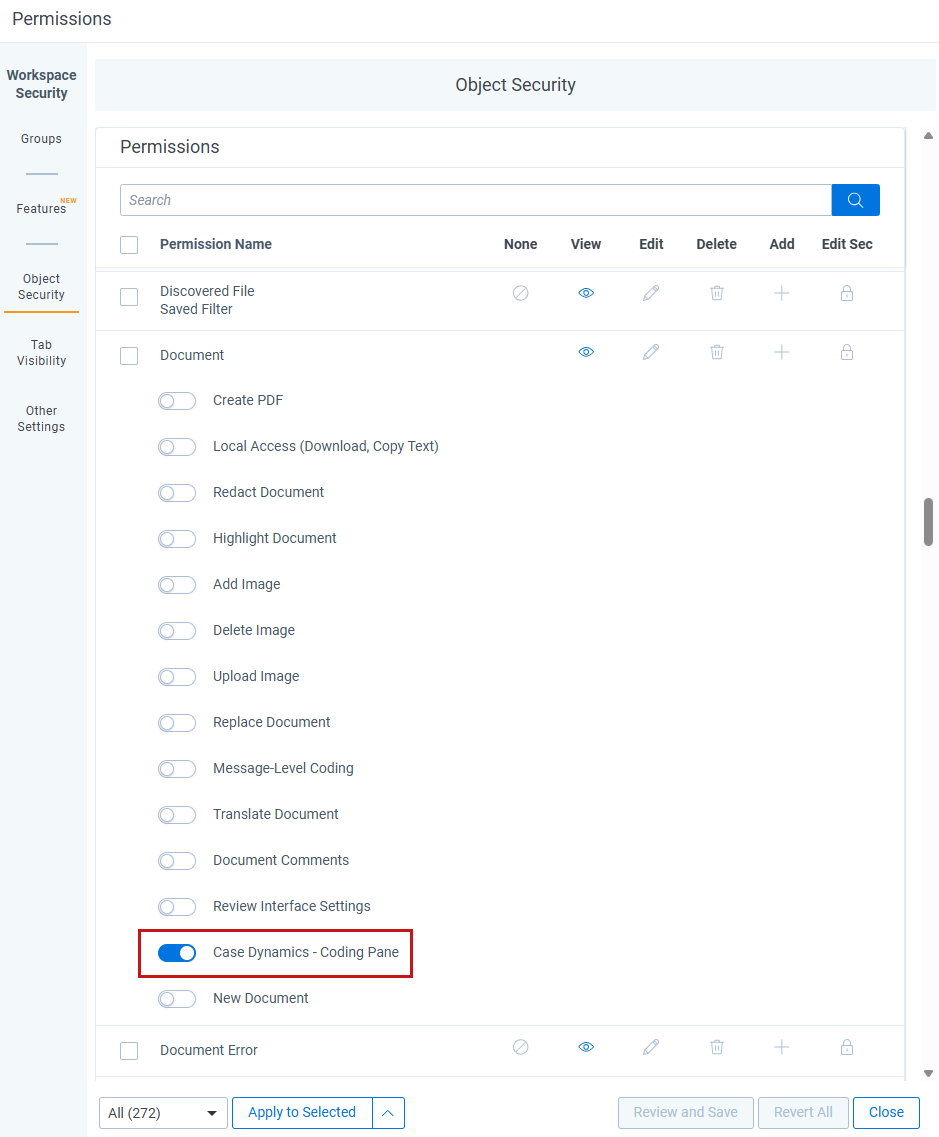The height and width of the screenshot is (1137, 939).
Task: Click the scrollbar up arrow
Action: pyautogui.click(x=928, y=136)
